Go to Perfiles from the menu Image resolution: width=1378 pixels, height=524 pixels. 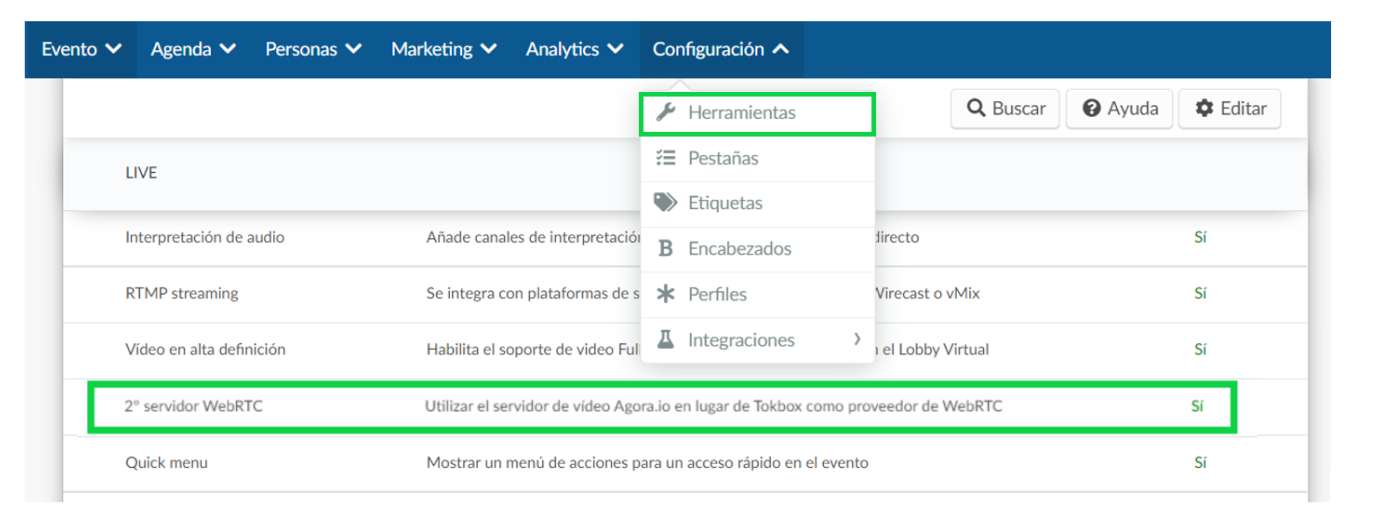click(757, 294)
